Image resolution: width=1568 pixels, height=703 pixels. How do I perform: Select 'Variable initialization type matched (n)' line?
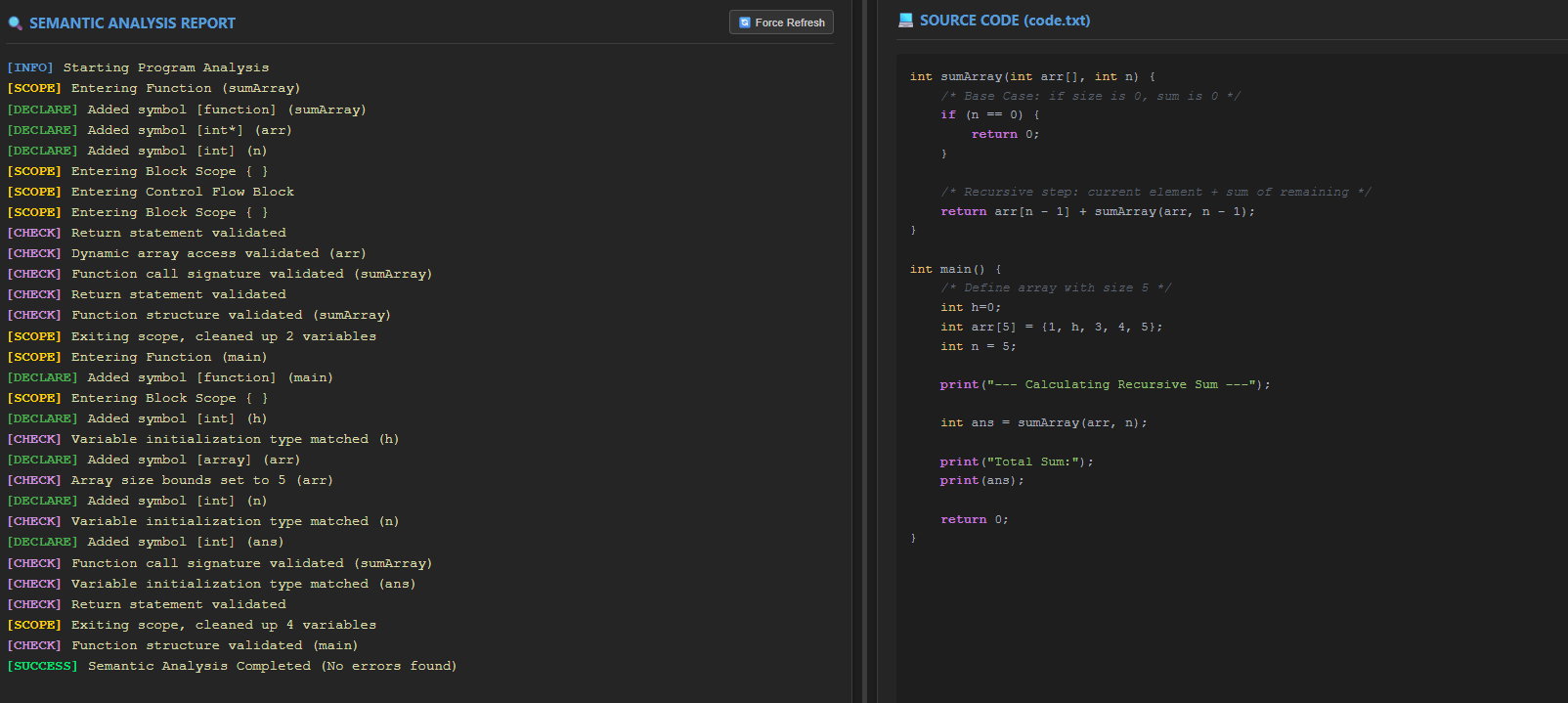pos(203,521)
